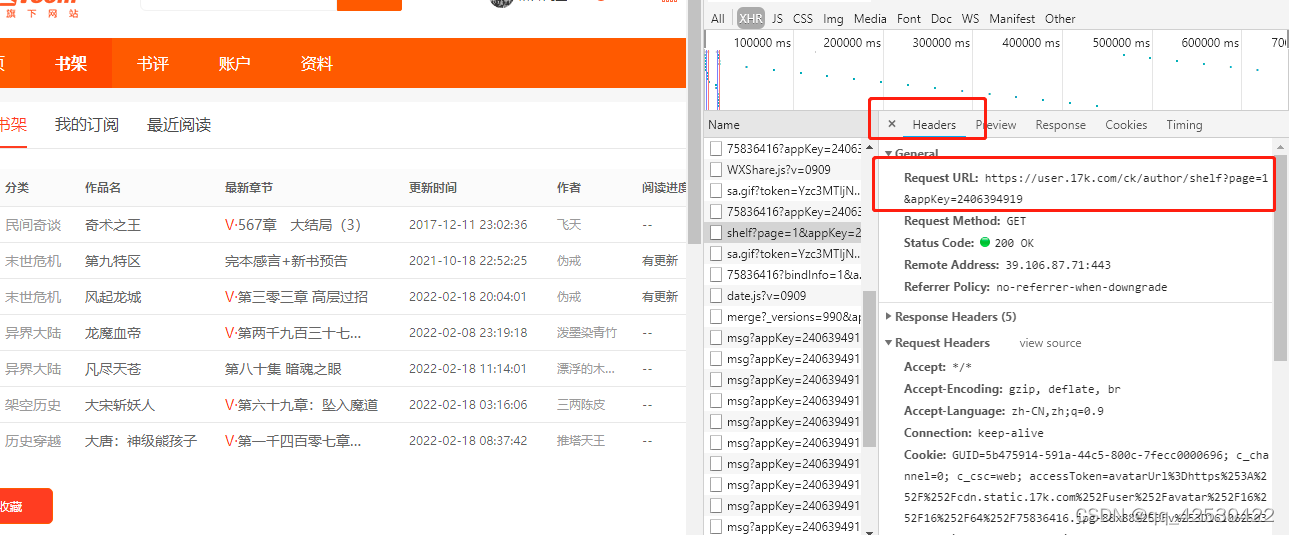The image size is (1289, 535).
Task: Click the request list vertical scrollbar
Action: click(x=870, y=370)
